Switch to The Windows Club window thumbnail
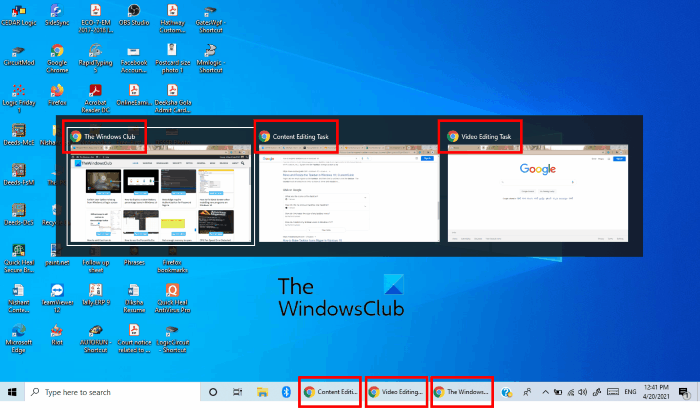 161,186
